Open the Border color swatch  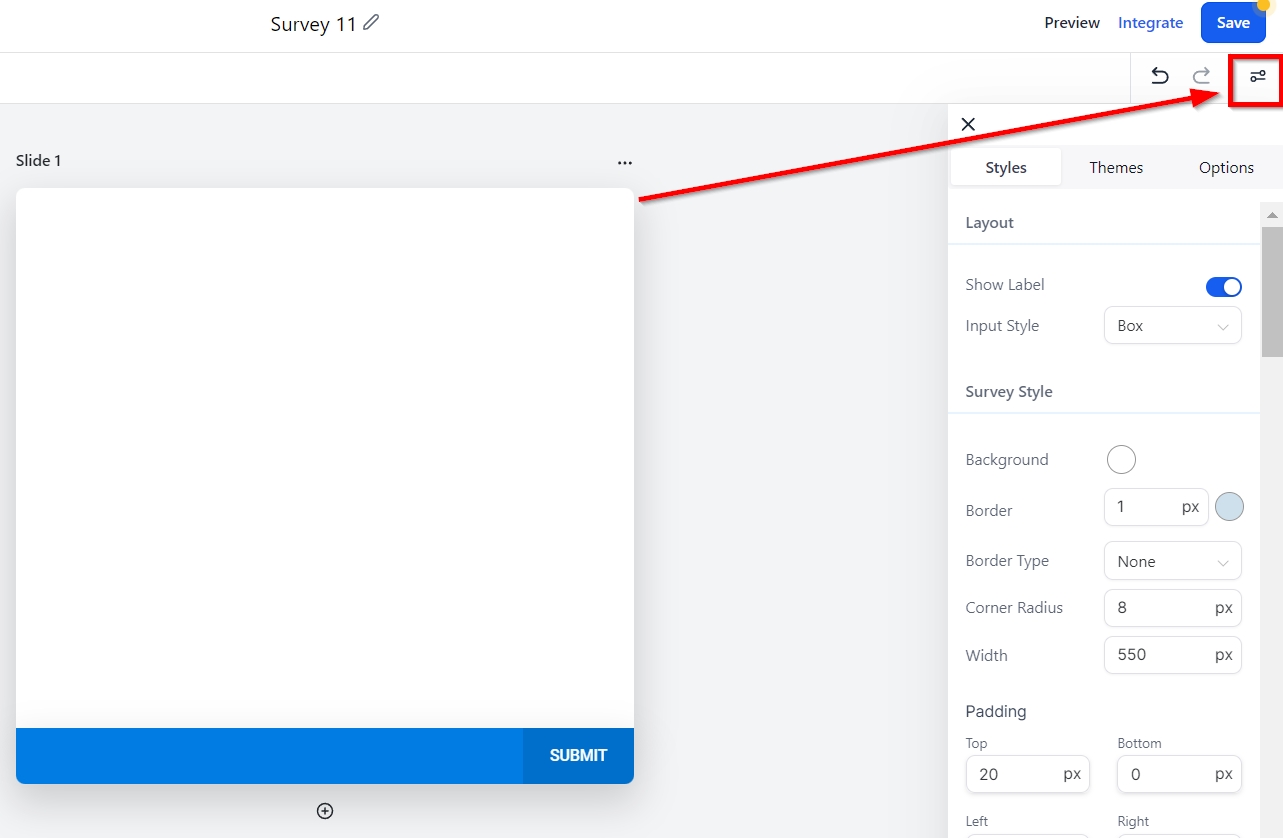(1229, 507)
